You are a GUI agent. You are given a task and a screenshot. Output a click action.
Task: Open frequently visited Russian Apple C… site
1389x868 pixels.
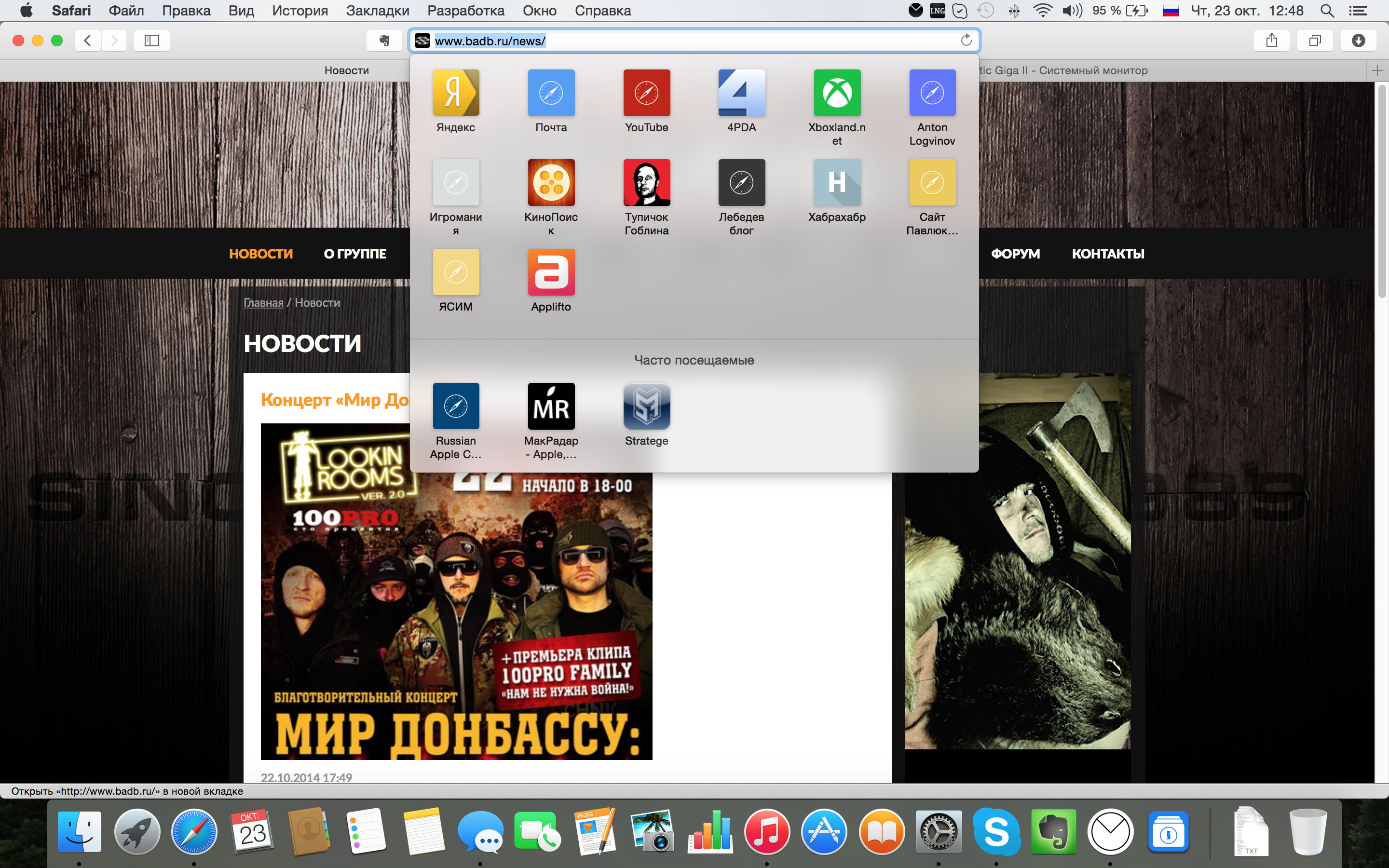[x=456, y=406]
